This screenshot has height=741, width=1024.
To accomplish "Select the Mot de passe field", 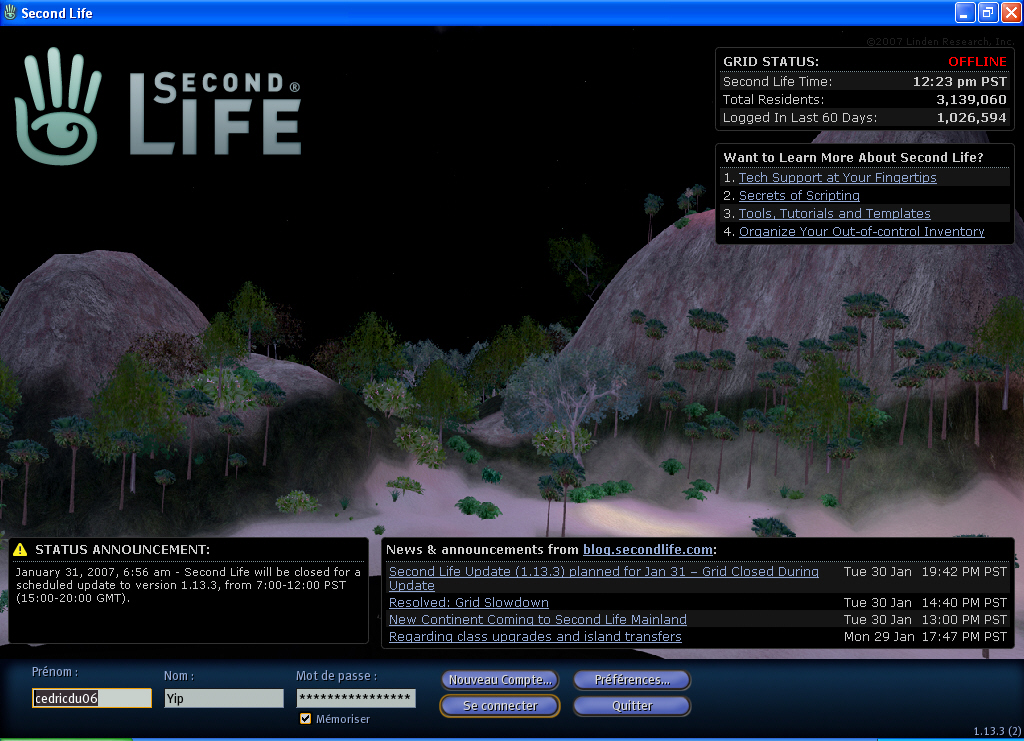I will tap(356, 698).
